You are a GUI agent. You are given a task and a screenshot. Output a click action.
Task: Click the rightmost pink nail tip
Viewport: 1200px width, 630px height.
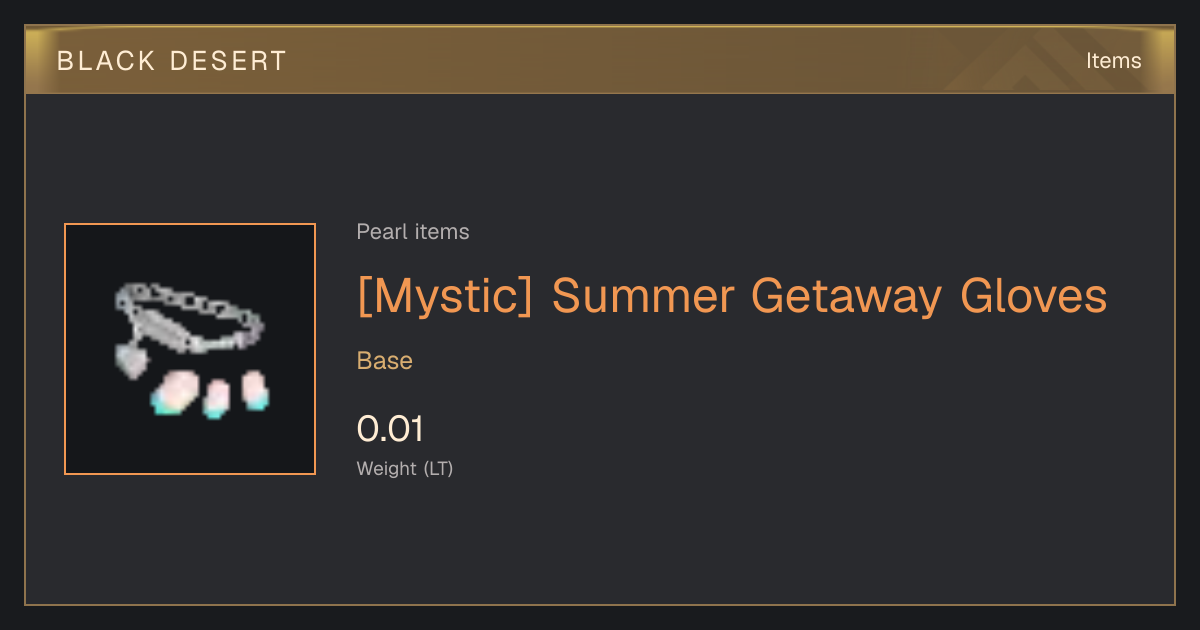pyautogui.click(x=255, y=390)
